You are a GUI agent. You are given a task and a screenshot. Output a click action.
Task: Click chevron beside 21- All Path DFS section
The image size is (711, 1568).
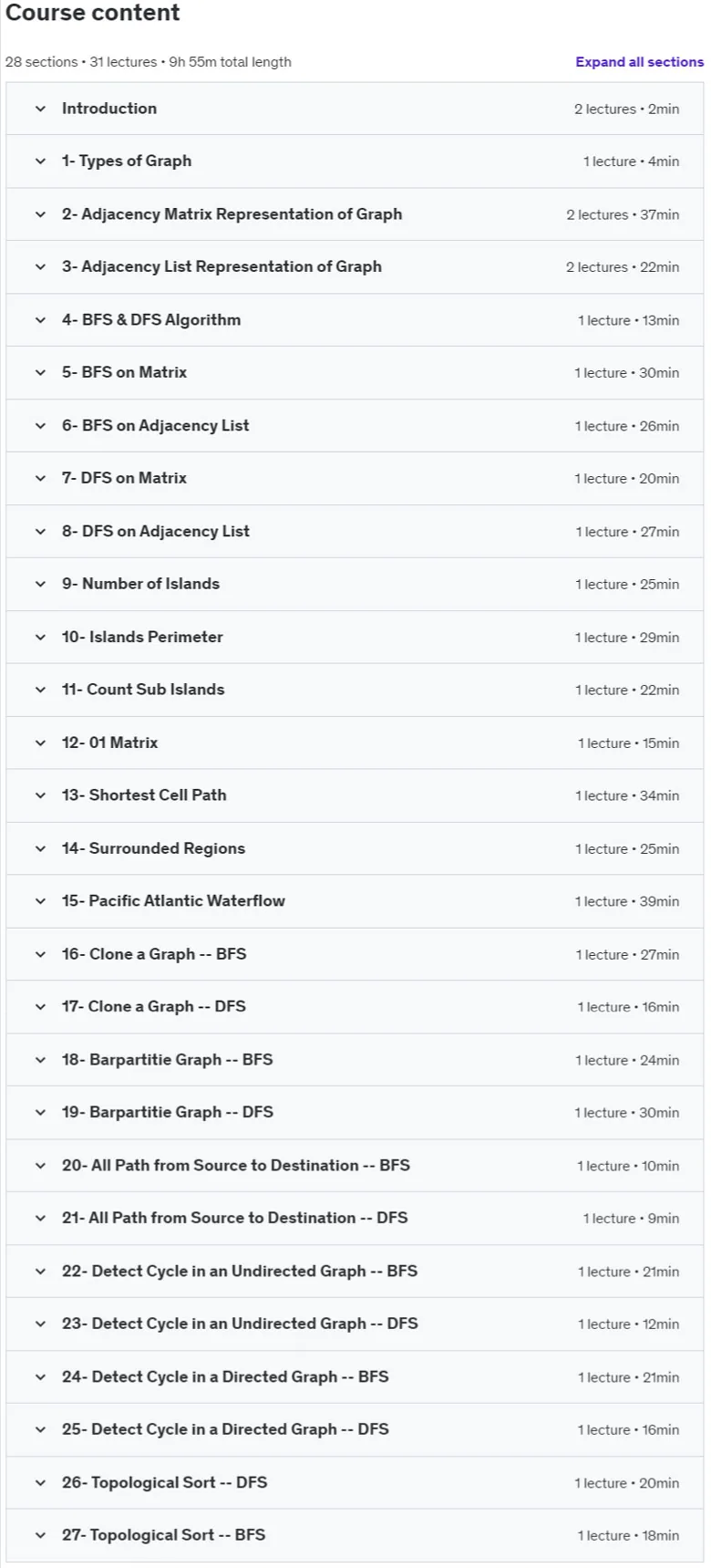(40, 1218)
